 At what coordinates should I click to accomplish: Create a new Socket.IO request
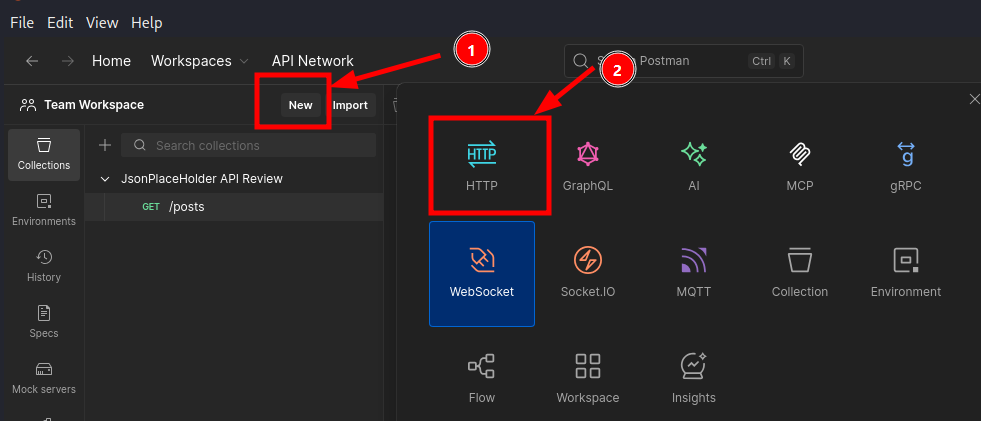(587, 274)
